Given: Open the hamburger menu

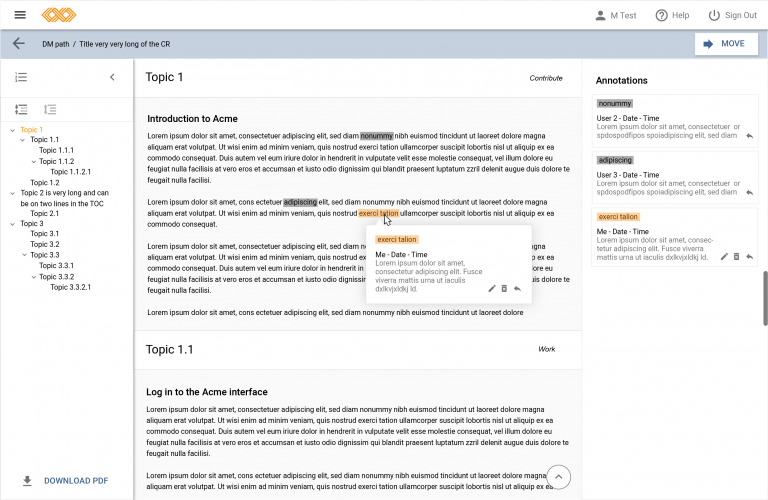Looking at the screenshot, I should (x=20, y=15).
